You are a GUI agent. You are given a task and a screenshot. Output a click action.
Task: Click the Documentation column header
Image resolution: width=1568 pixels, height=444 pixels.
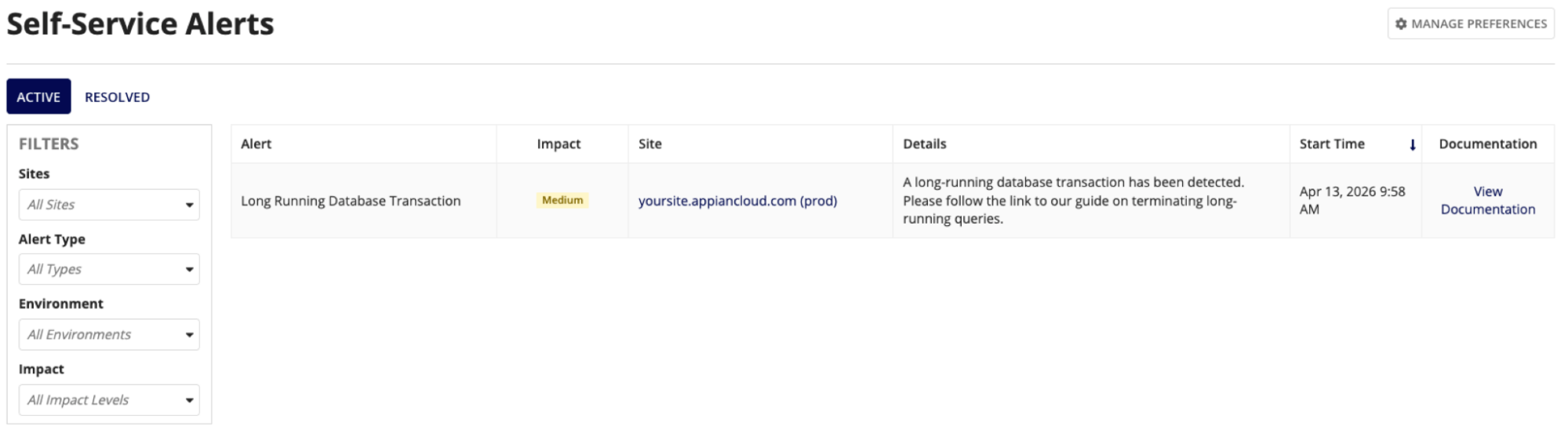[x=1488, y=144]
